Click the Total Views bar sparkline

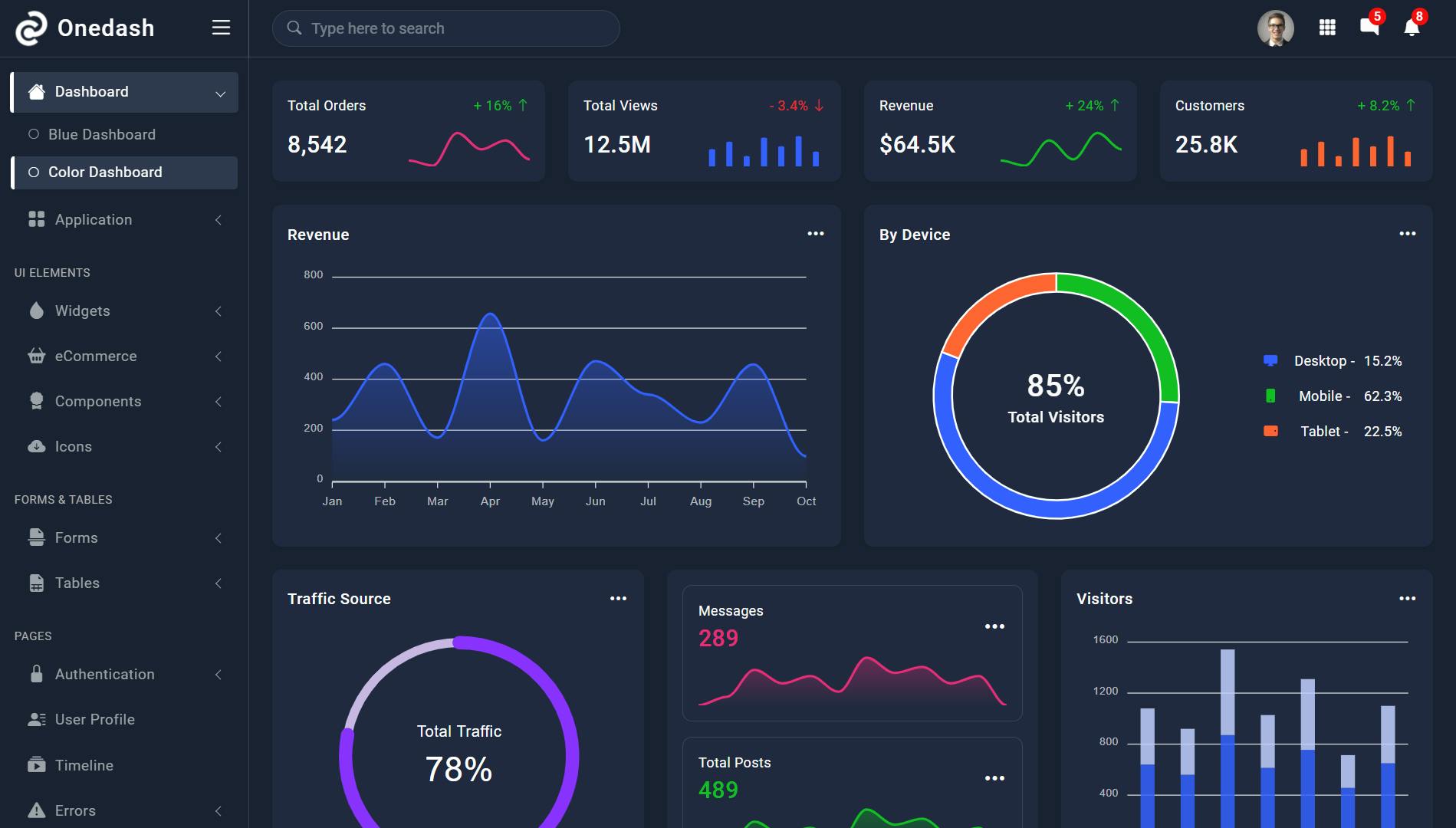764,150
